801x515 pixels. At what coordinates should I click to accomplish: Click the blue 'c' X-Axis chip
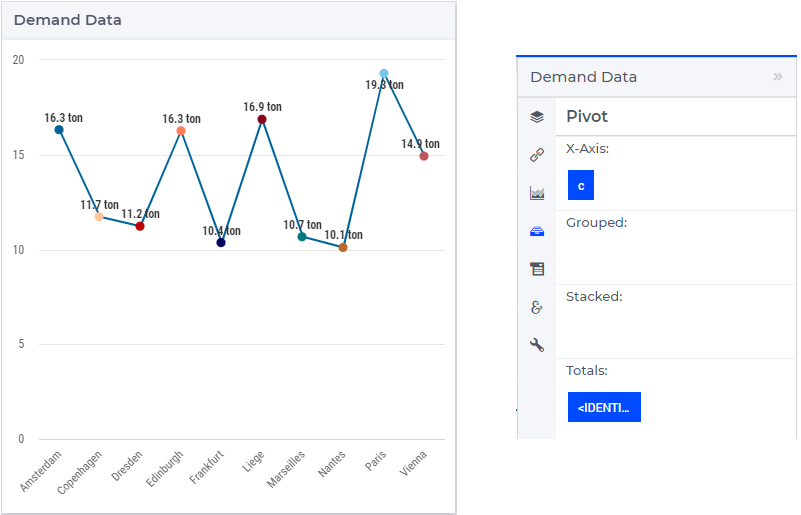580,185
